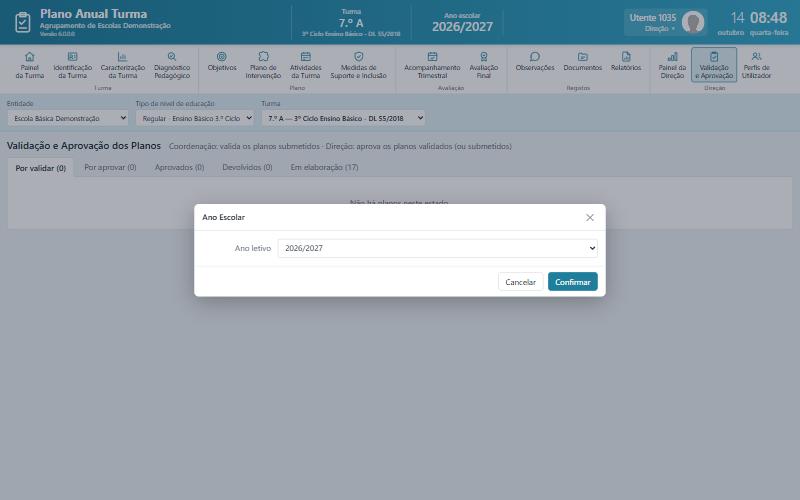
Task: Expand the Turma selection dropdown
Action: pos(343,118)
